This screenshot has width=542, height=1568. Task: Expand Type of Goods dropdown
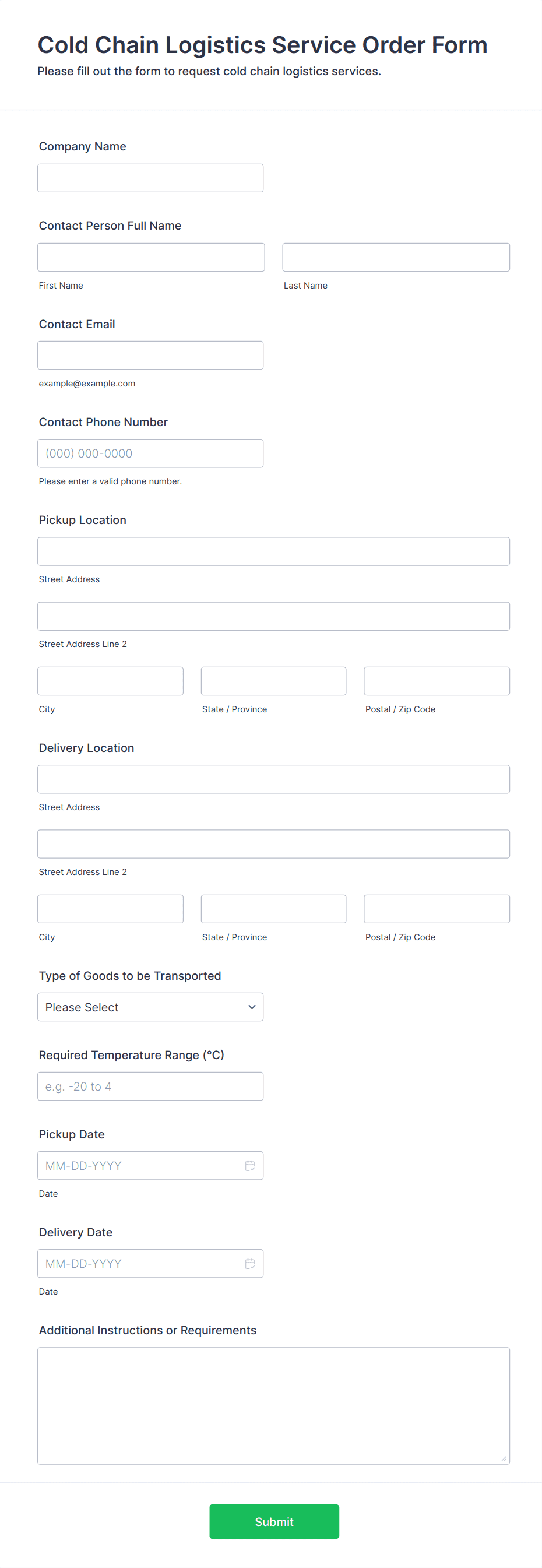(150, 1007)
